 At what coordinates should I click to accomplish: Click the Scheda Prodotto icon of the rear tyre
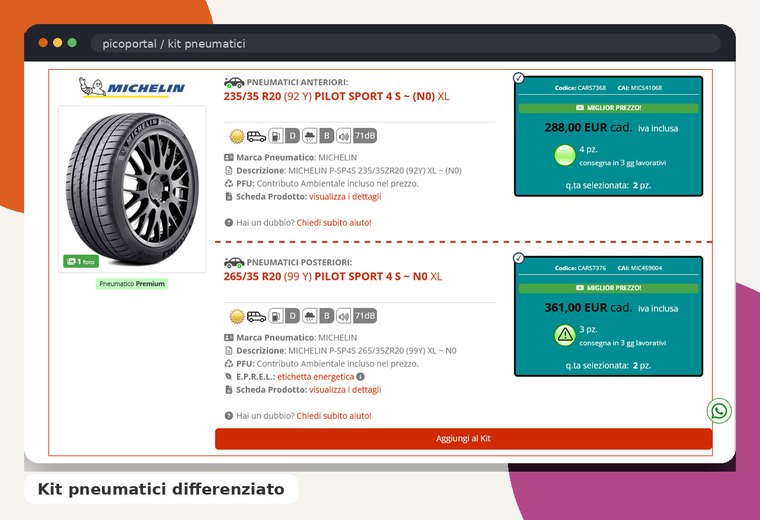229,390
